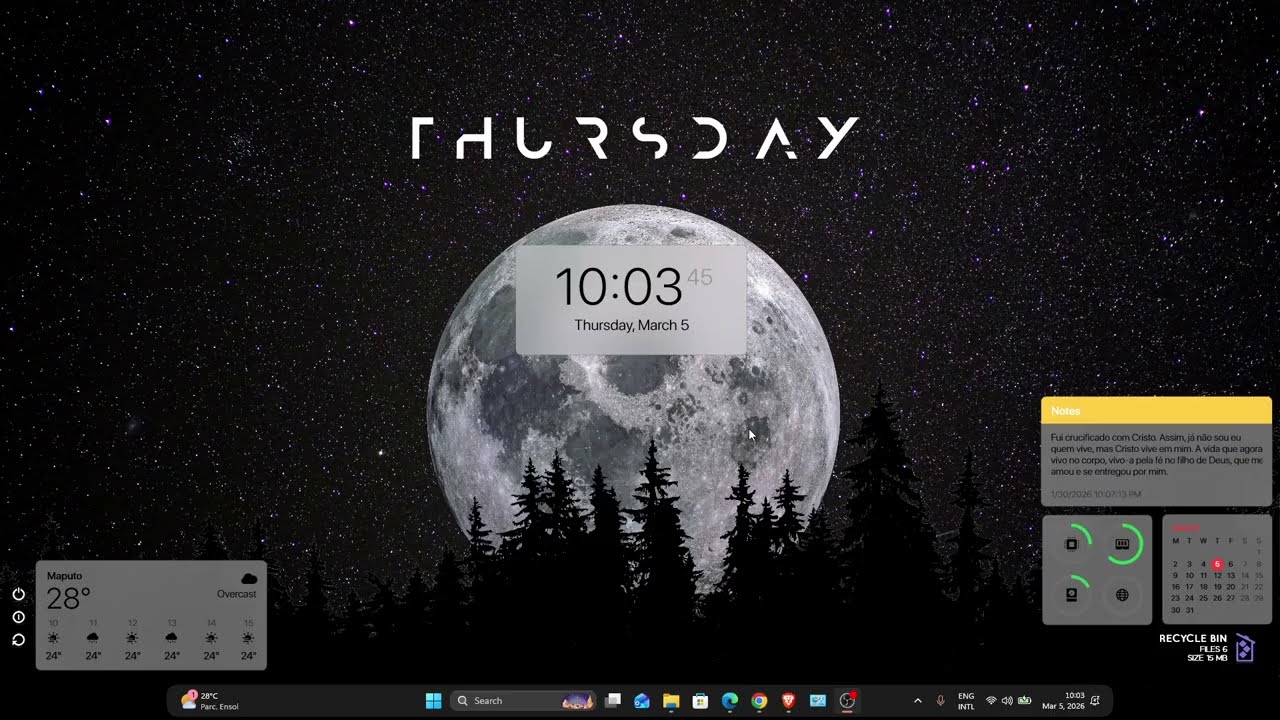Launch Brave browser from the taskbar
Screen dimensions: 1280x720
tap(788, 701)
